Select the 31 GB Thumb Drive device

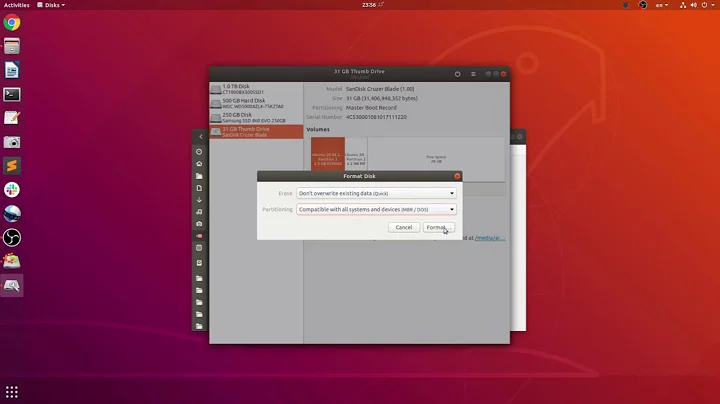[x=256, y=132]
